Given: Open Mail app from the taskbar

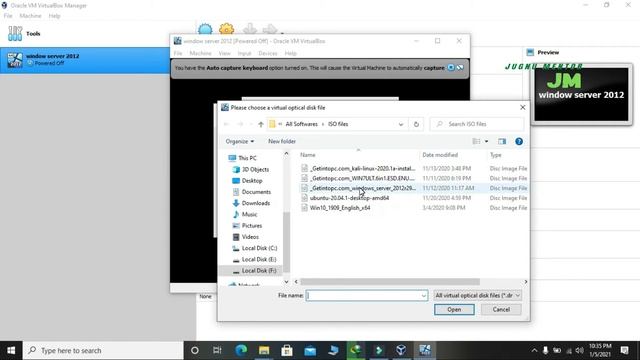Looking at the screenshot, I should click(310, 350).
